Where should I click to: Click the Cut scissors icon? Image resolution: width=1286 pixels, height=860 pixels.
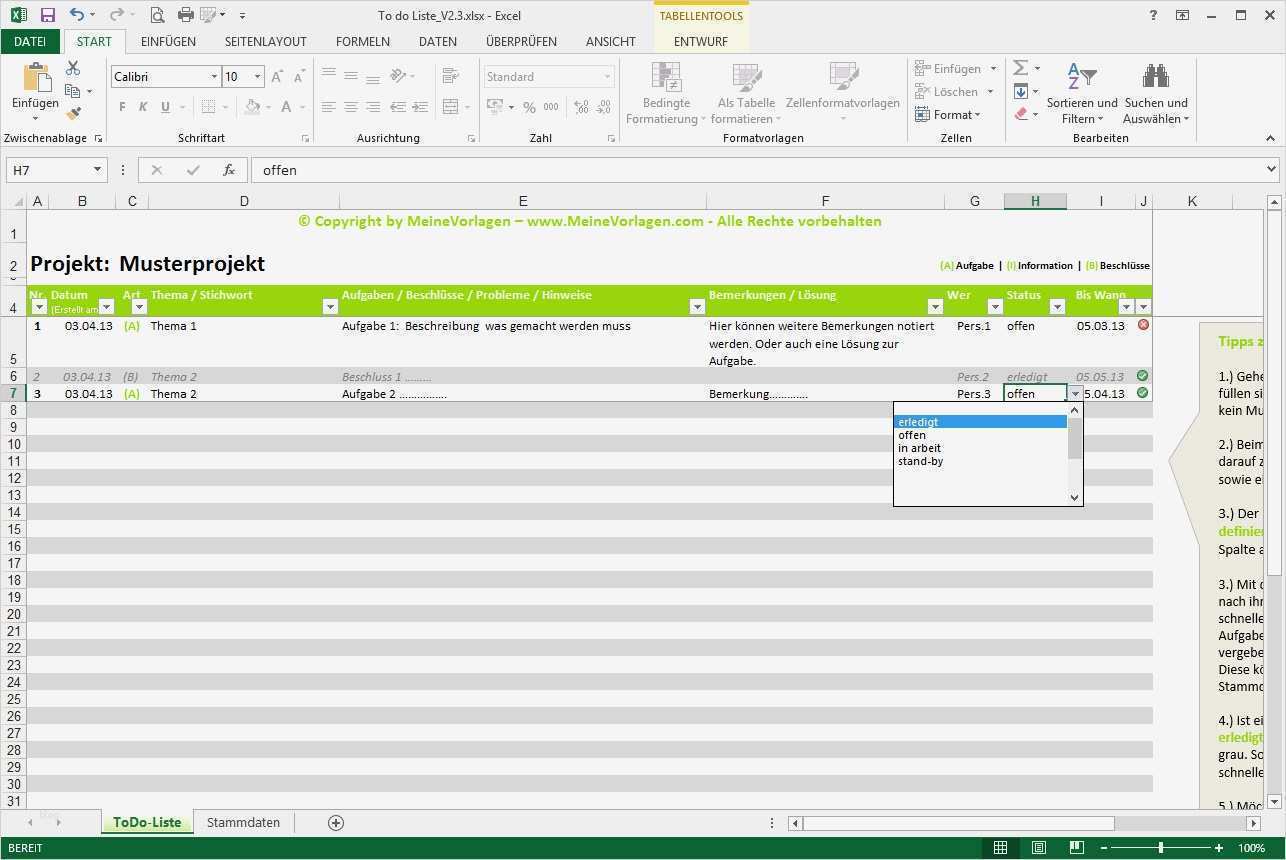[x=73, y=69]
